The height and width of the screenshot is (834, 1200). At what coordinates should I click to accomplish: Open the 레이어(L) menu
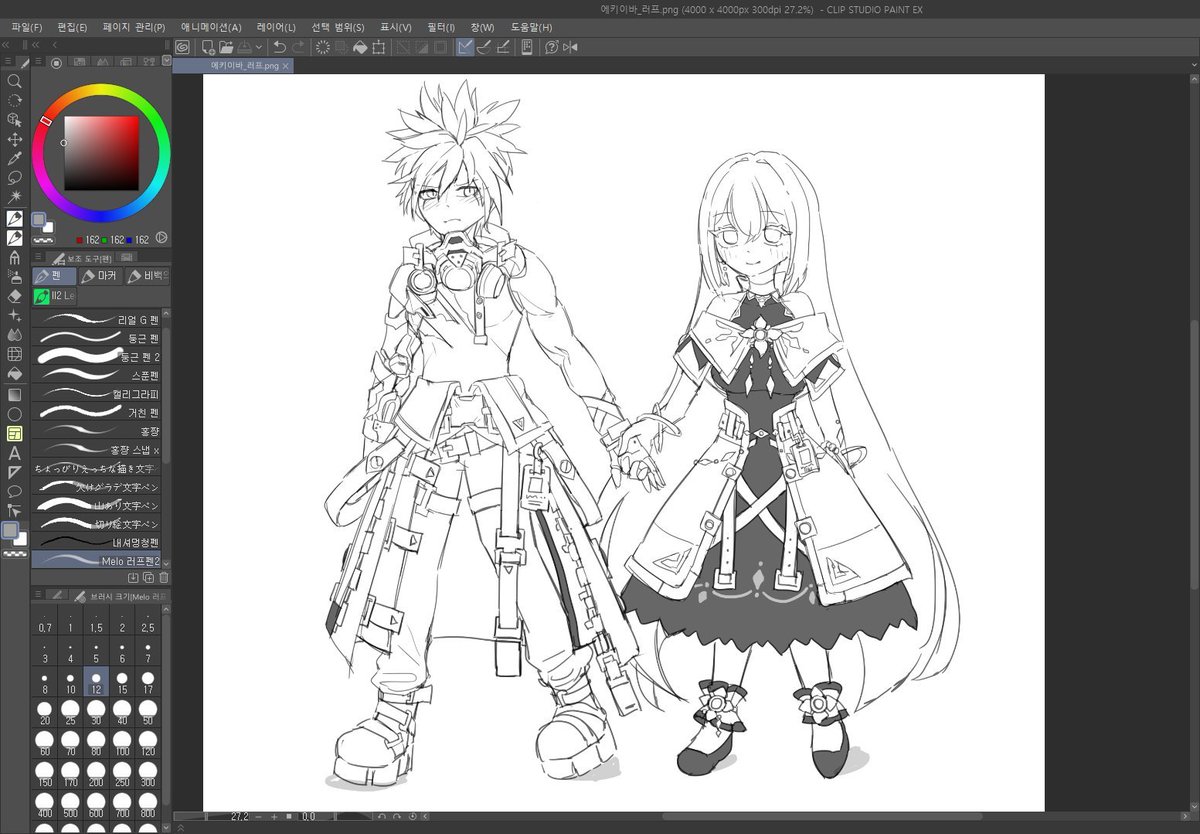coord(276,27)
